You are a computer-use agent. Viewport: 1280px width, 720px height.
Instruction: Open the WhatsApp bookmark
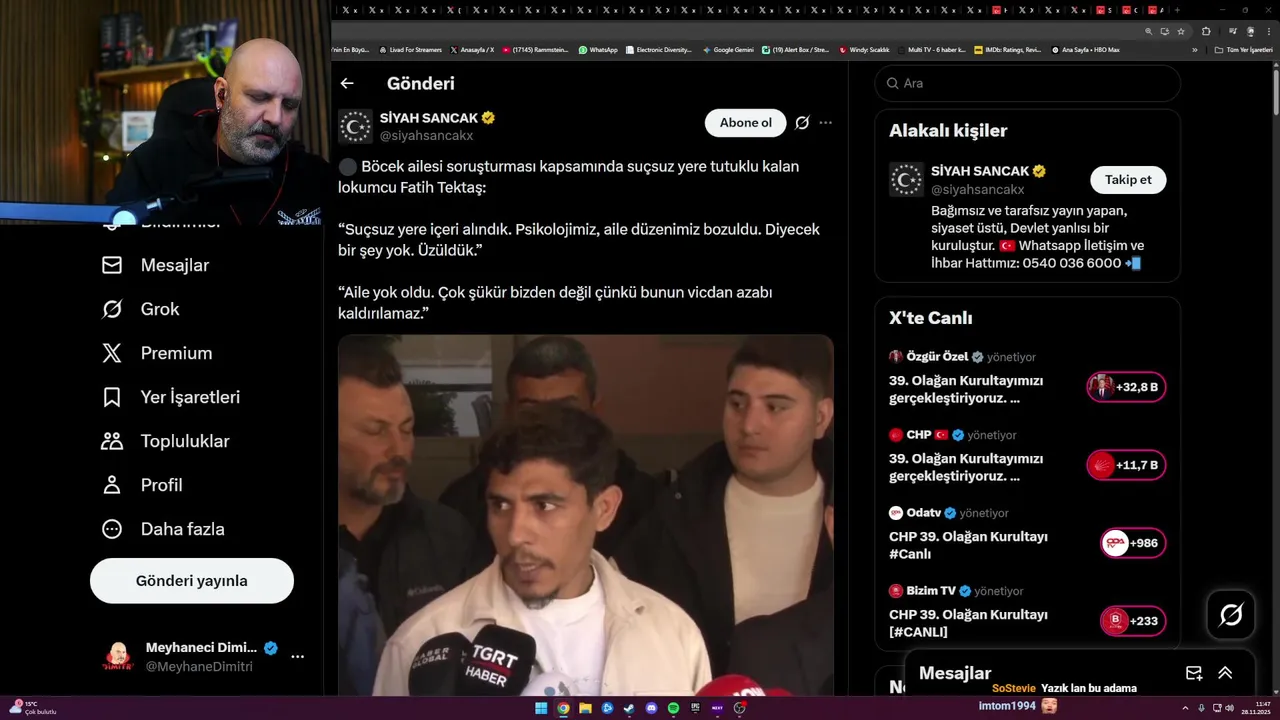(598, 49)
